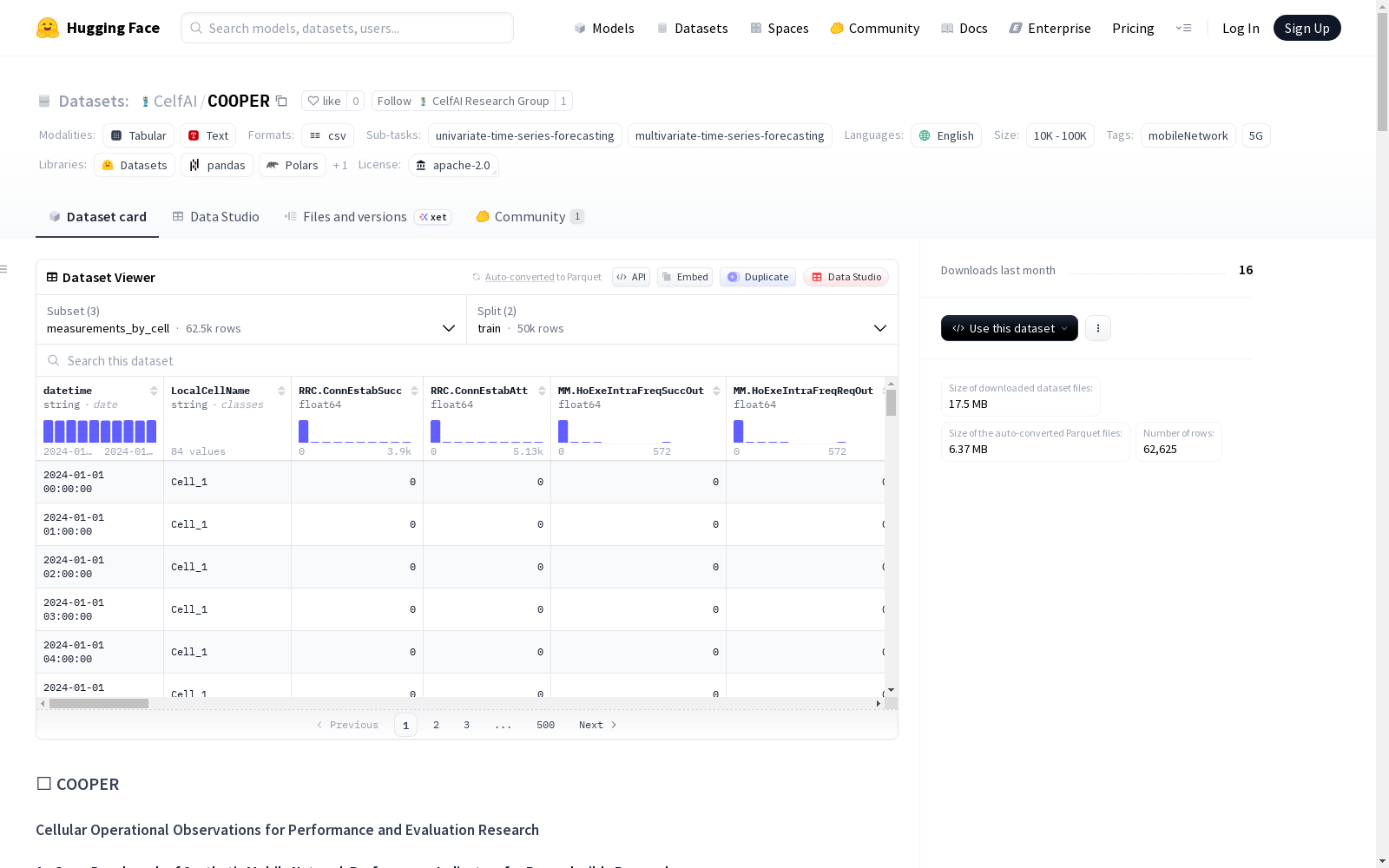Open Enterprise in the top navigation
Image resolution: width=1389 pixels, height=868 pixels.
click(x=1050, y=28)
